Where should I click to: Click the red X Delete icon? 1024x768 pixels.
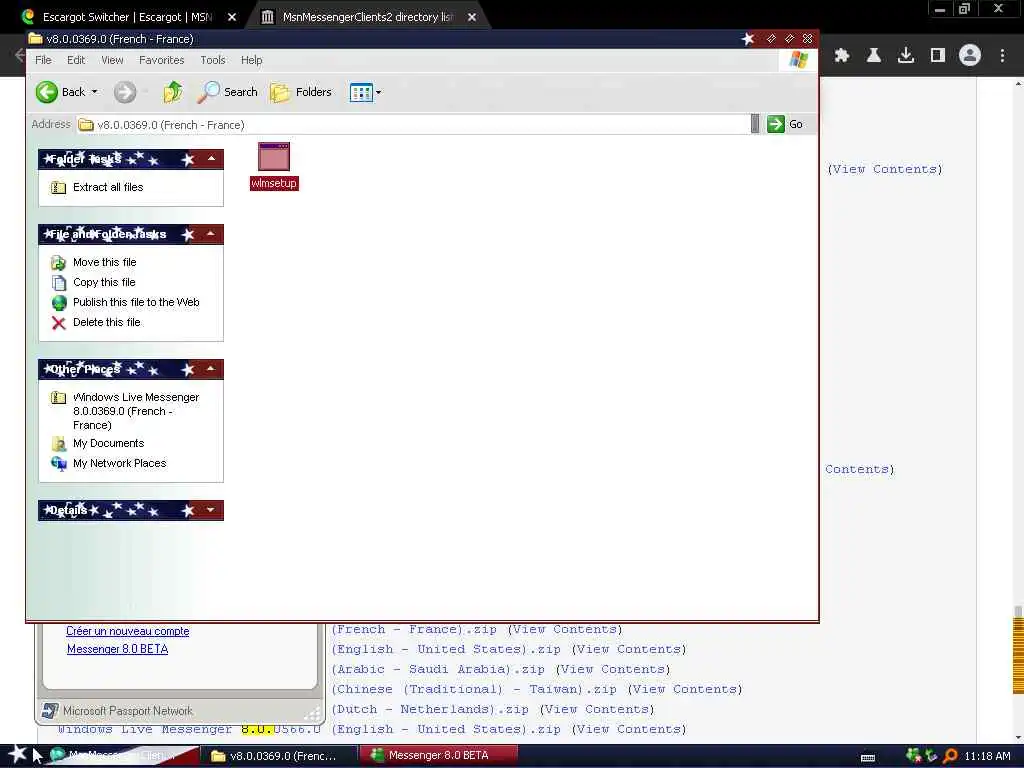click(59, 323)
